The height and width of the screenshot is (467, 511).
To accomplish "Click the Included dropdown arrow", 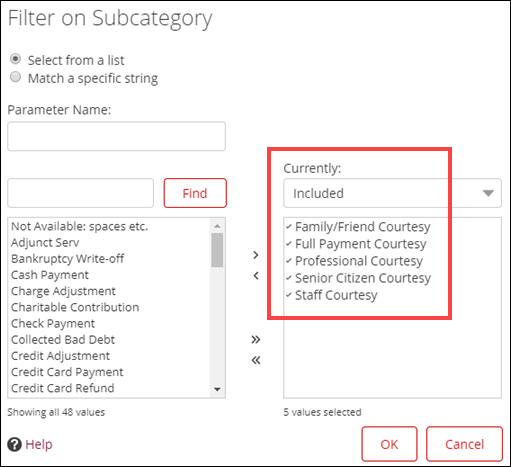I will [488, 193].
